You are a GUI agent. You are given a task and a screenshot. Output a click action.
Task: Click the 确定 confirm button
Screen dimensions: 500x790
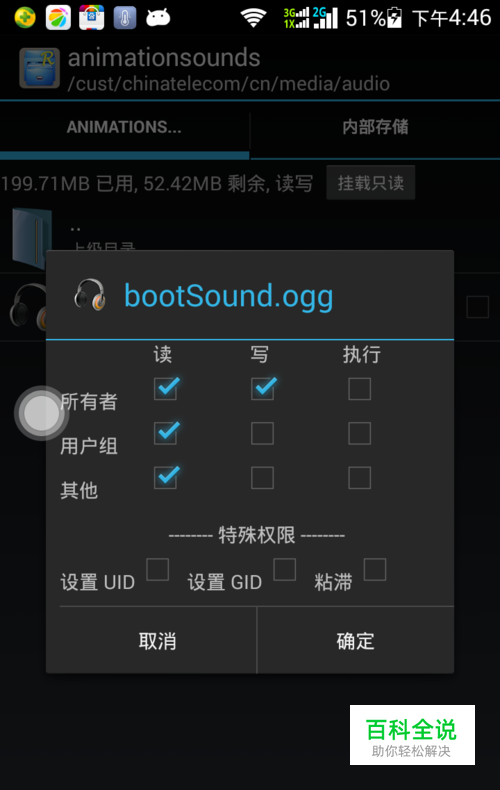tap(356, 641)
